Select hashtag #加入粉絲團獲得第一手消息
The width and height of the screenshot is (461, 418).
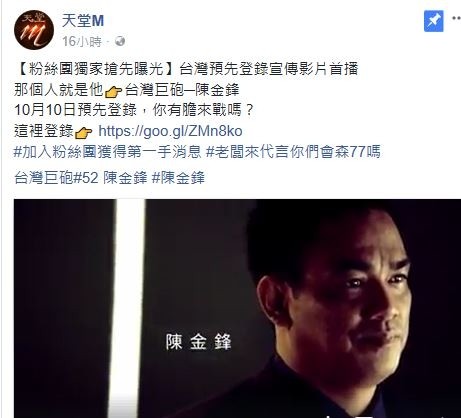click(107, 152)
